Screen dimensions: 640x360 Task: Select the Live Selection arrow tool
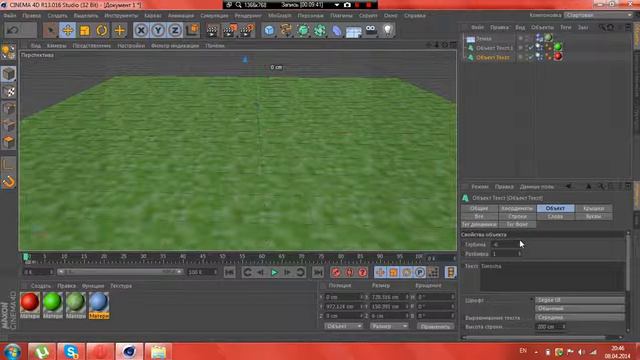51,30
